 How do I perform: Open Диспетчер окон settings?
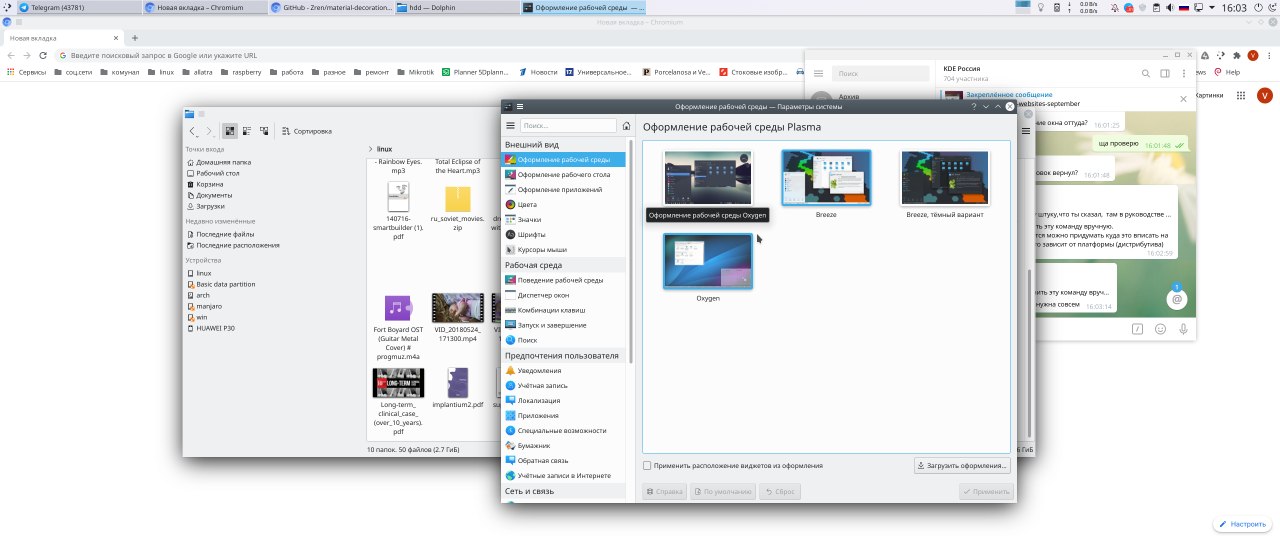(x=565, y=295)
